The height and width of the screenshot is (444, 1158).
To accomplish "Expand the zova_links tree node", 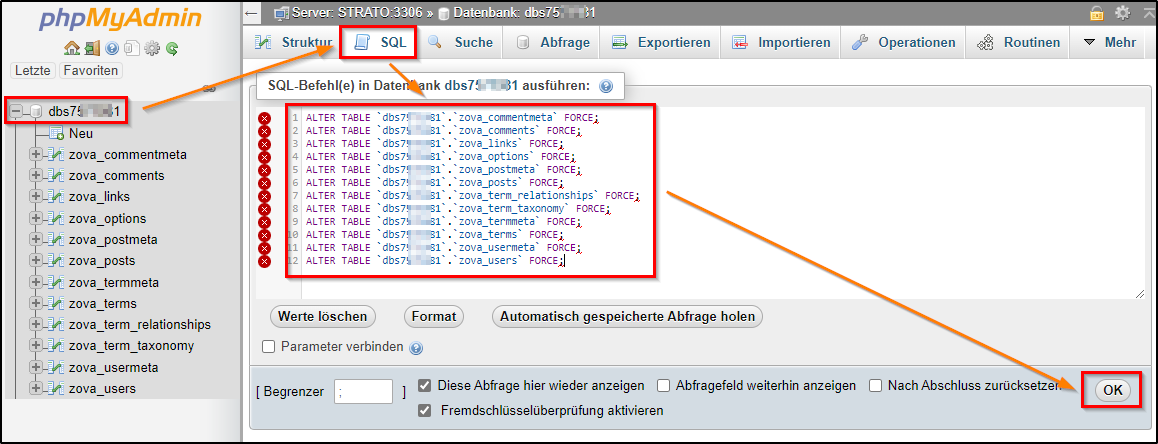I will coord(35,197).
